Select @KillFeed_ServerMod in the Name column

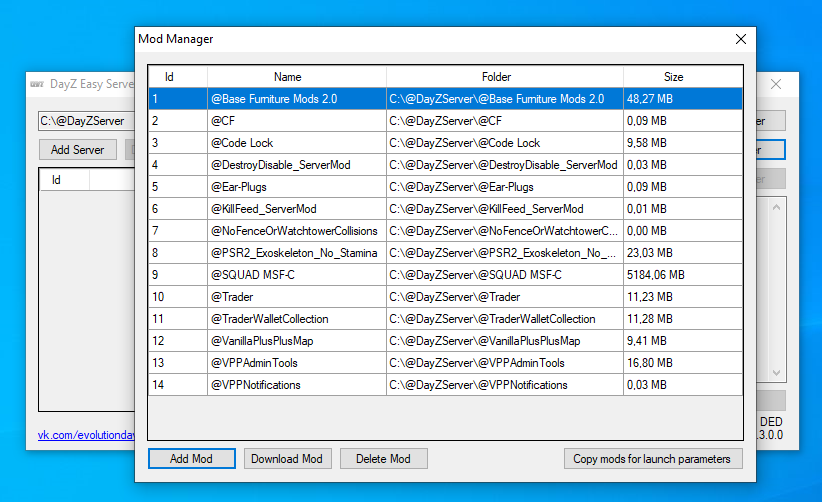click(x=297, y=209)
